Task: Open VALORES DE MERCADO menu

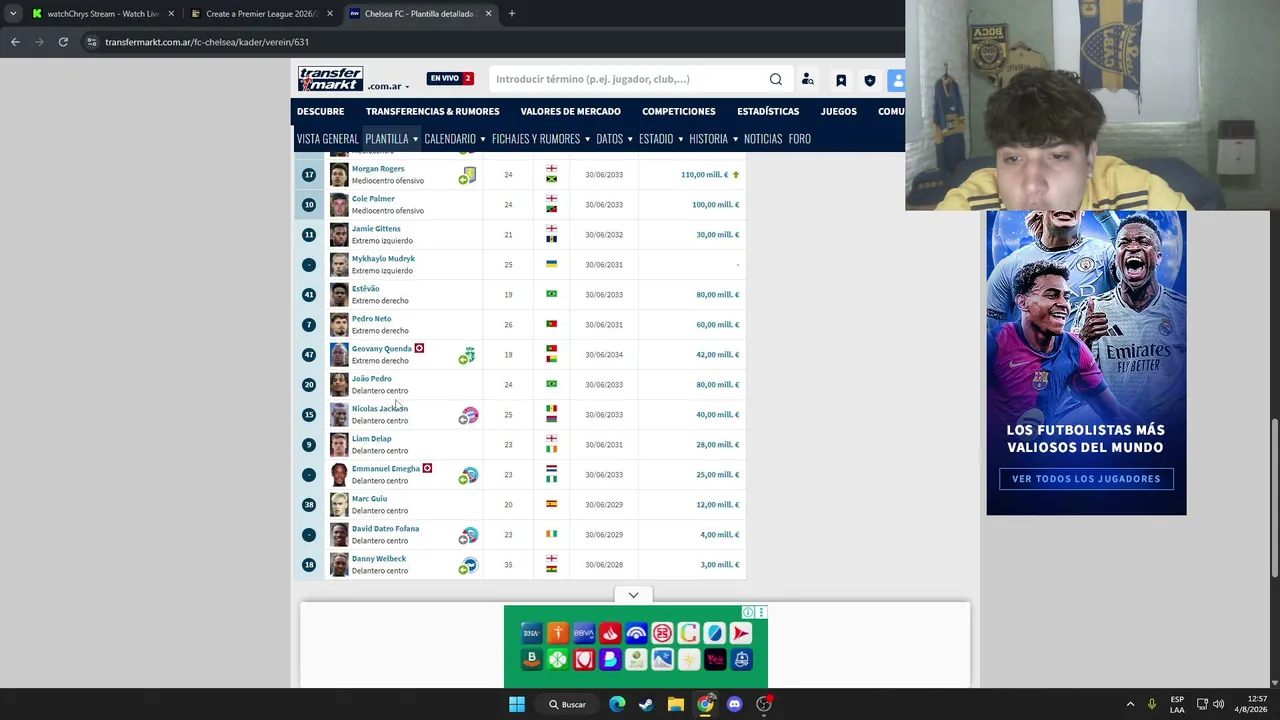Action: [570, 111]
